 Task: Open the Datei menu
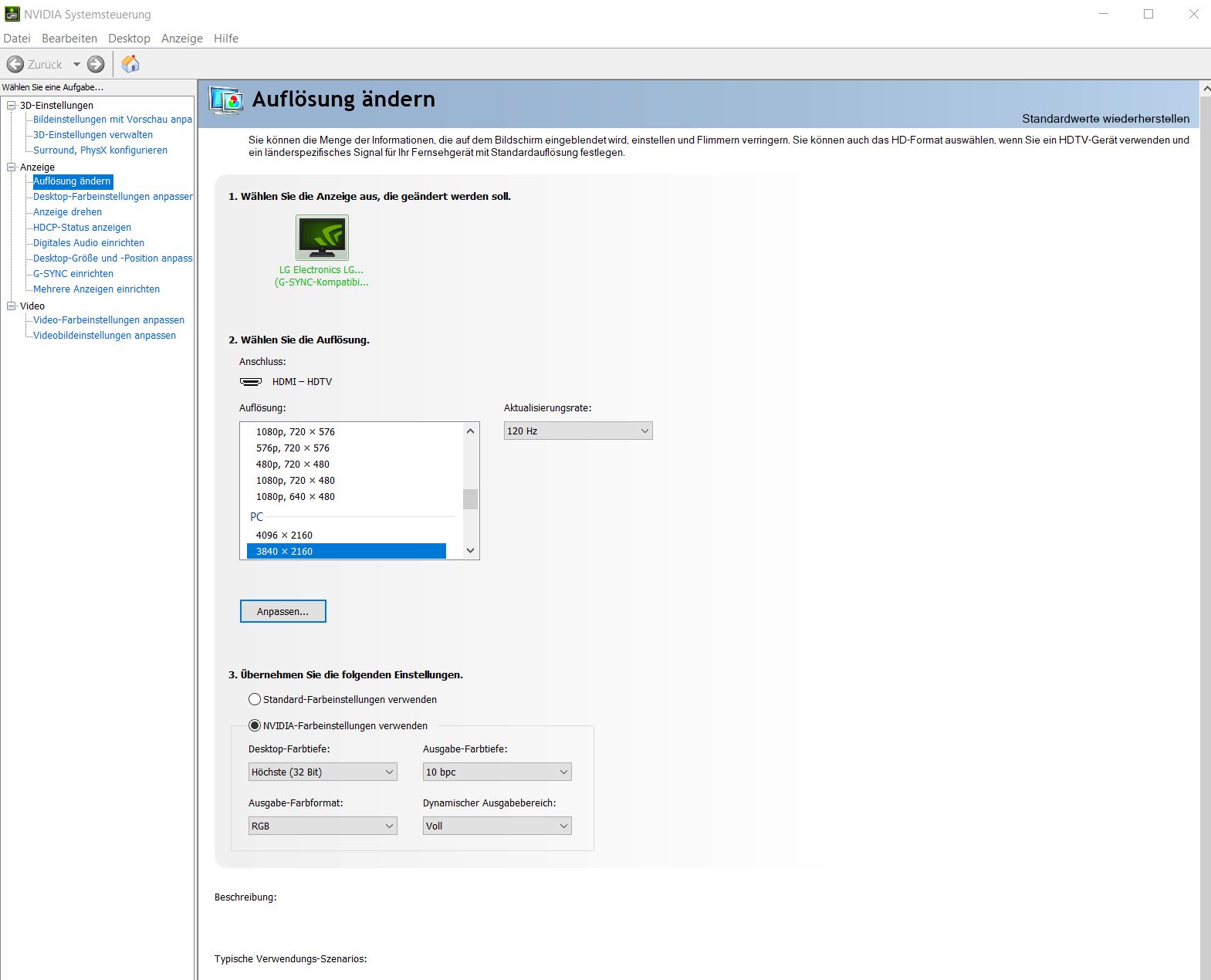coord(17,38)
